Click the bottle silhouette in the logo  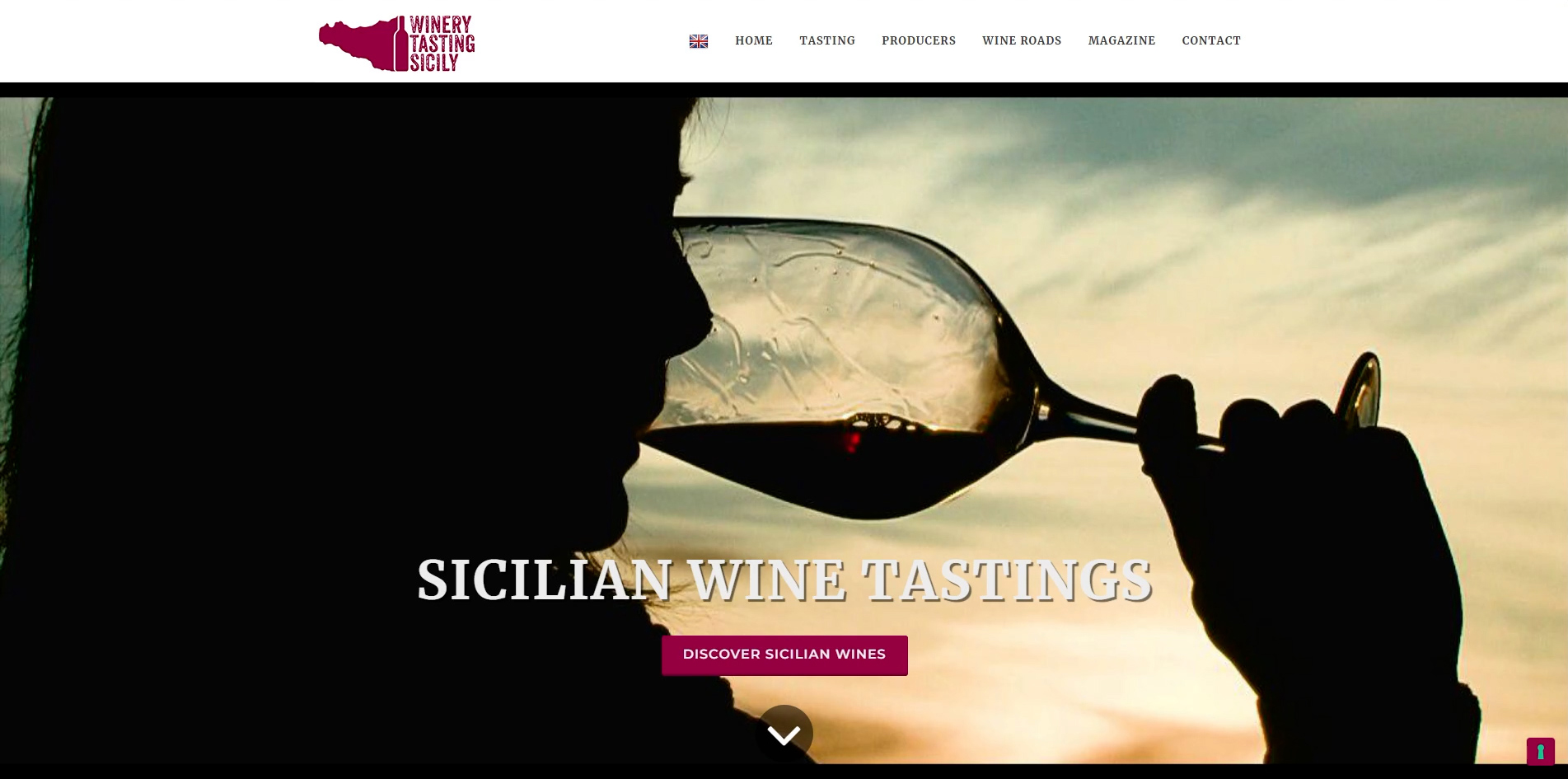(402, 43)
